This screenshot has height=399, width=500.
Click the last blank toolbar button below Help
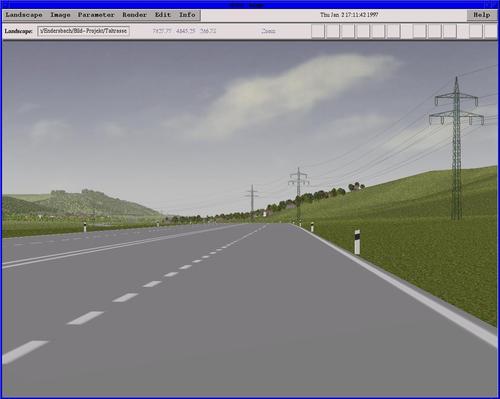(x=491, y=31)
